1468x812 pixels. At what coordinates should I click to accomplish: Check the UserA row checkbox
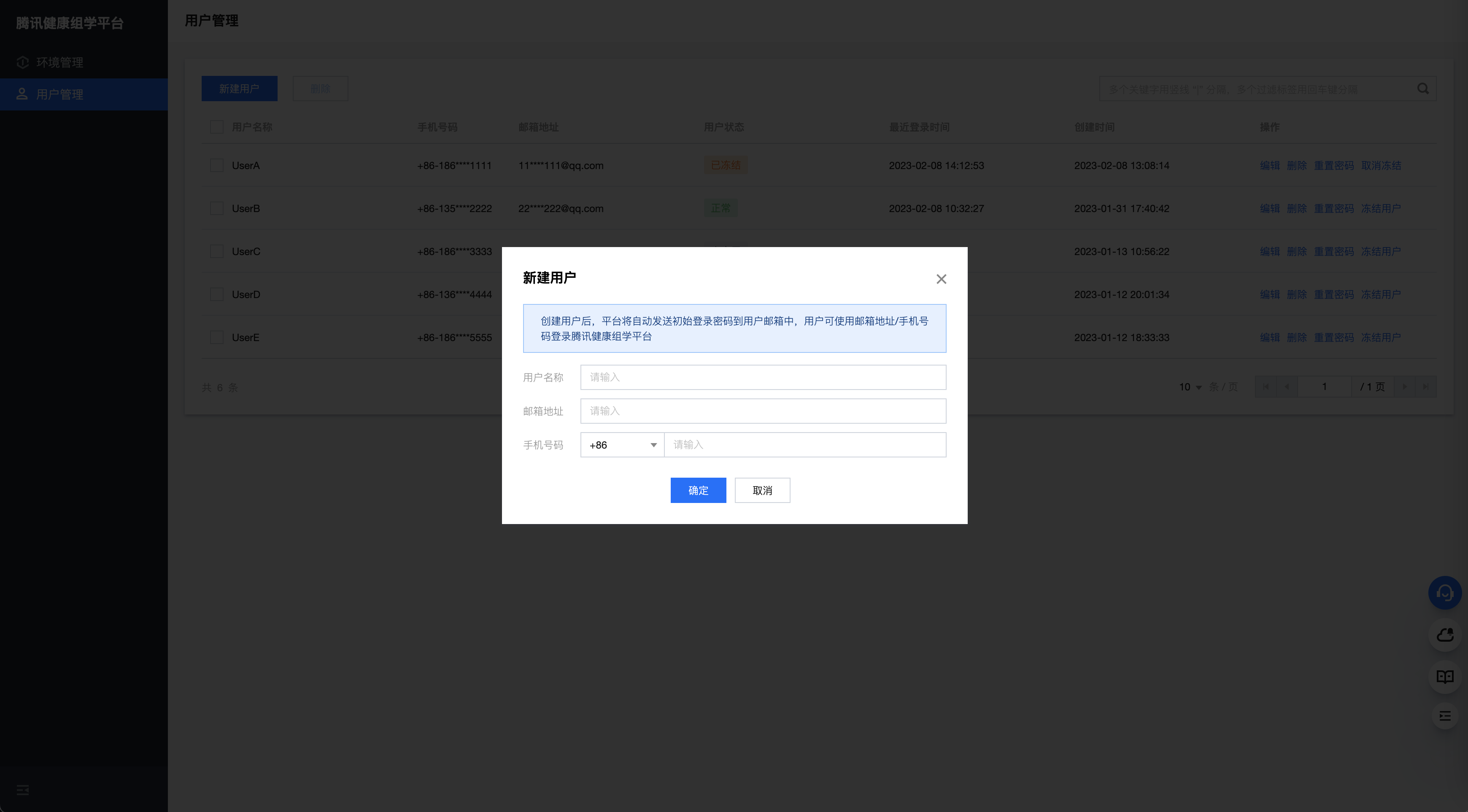(x=216, y=165)
